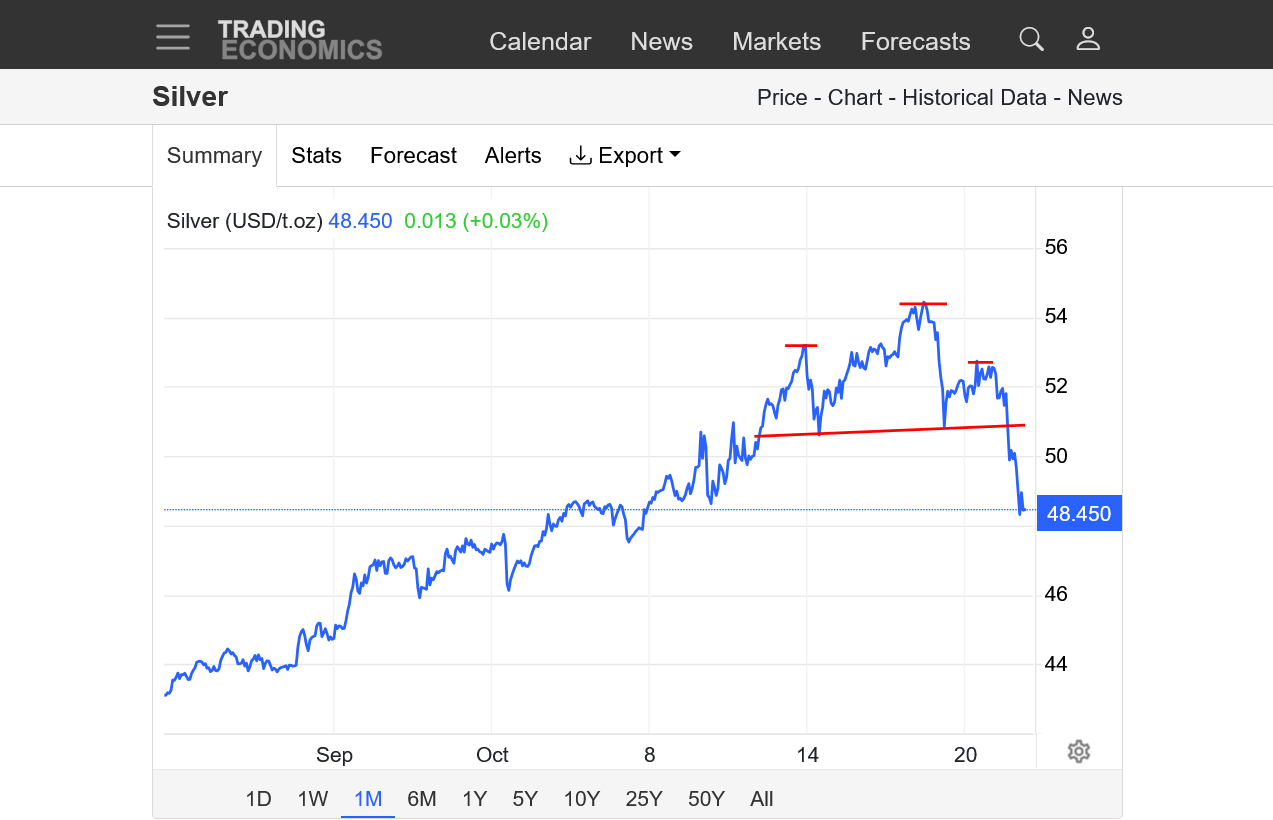The height and width of the screenshot is (820, 1273).
Task: Select the 1D time range
Action: tap(258, 799)
